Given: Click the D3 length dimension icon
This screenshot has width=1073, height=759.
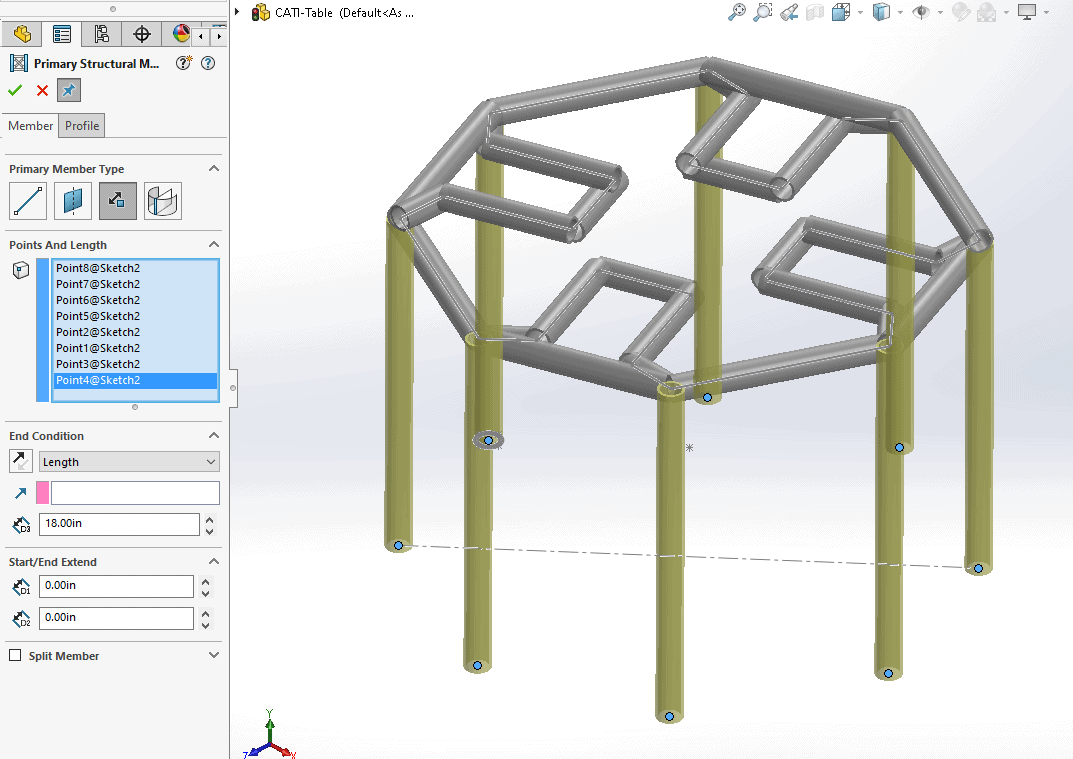Looking at the screenshot, I should (21, 525).
